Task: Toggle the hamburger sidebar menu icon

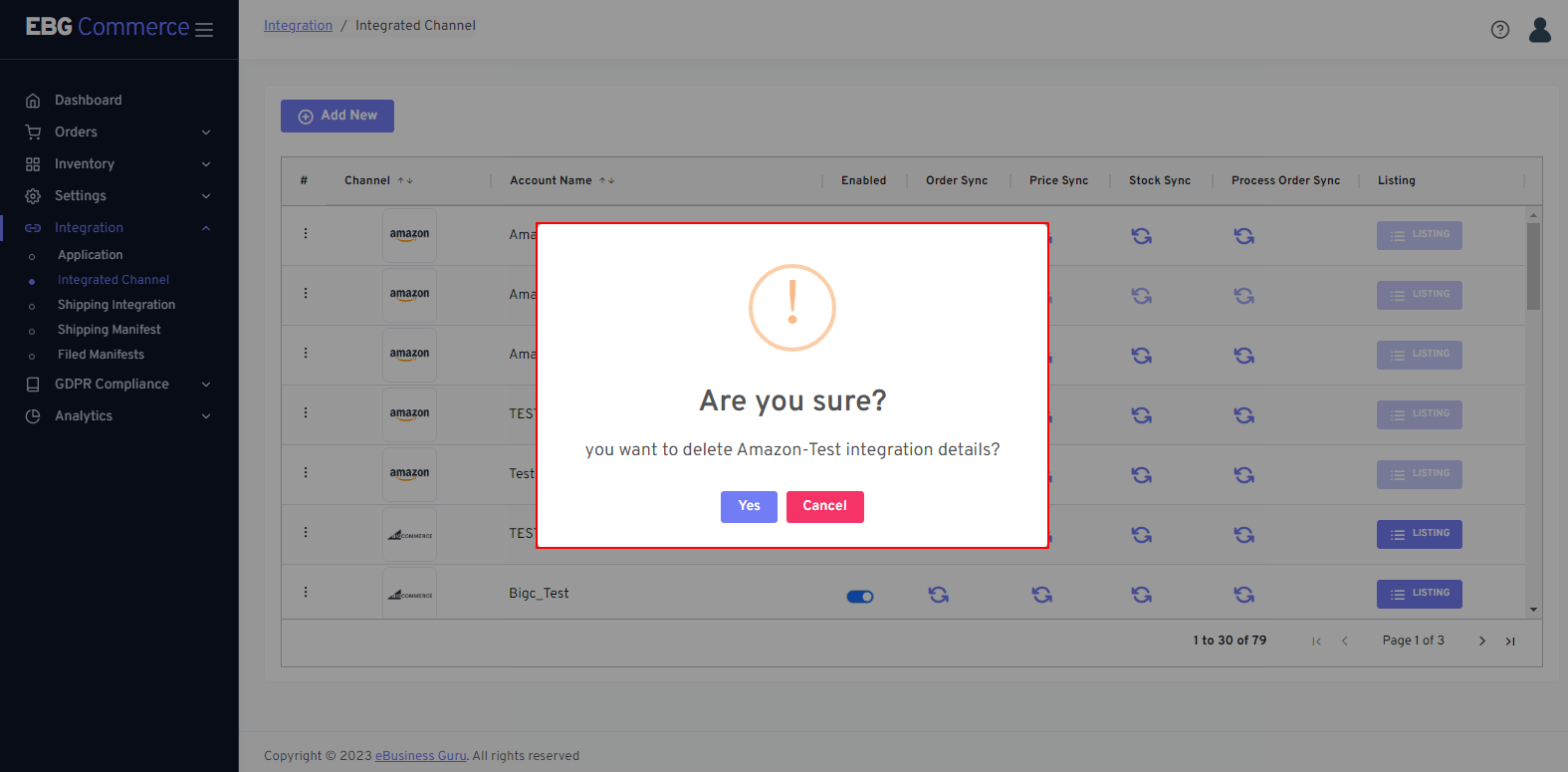Action: point(204,30)
